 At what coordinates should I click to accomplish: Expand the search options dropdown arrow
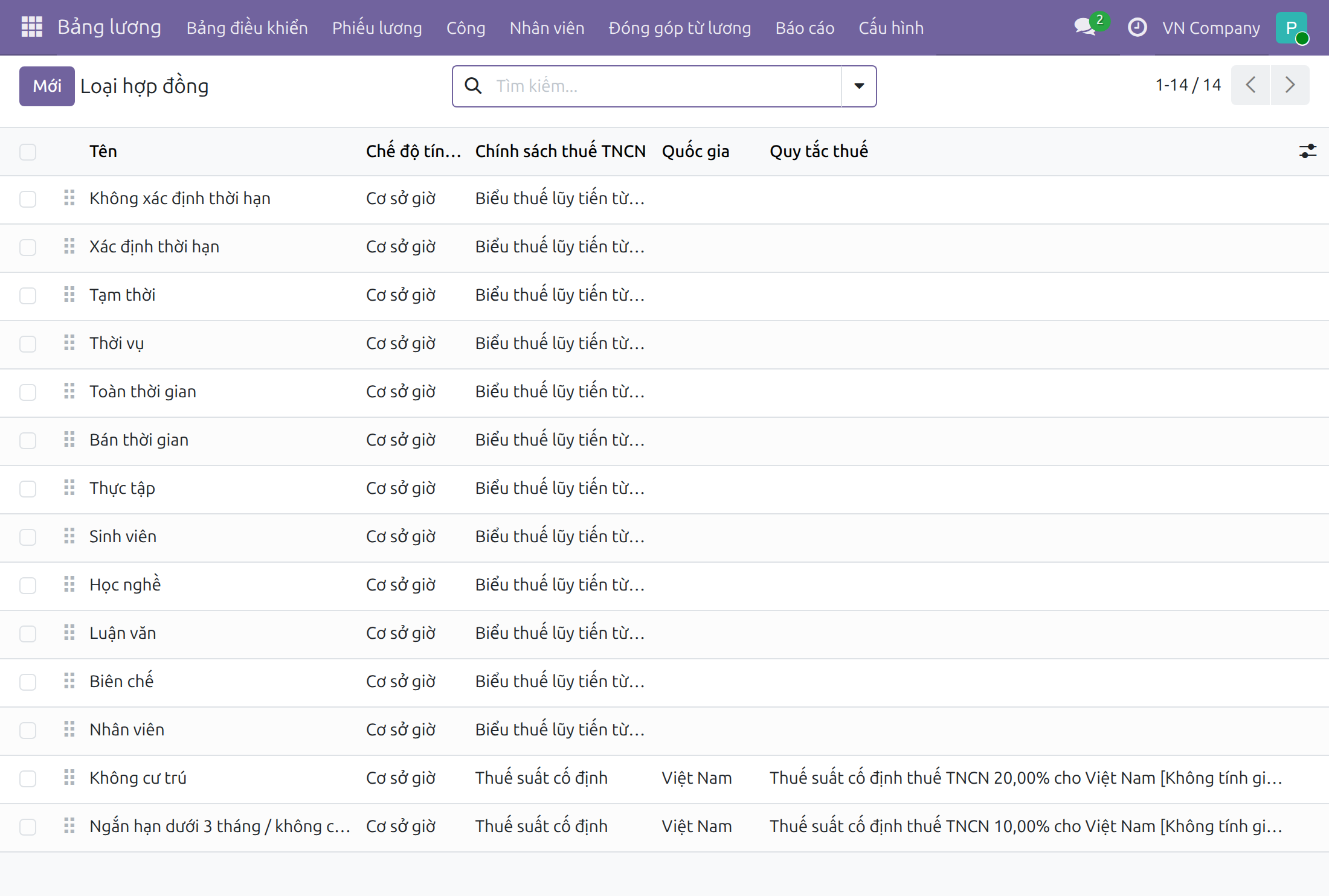[859, 86]
